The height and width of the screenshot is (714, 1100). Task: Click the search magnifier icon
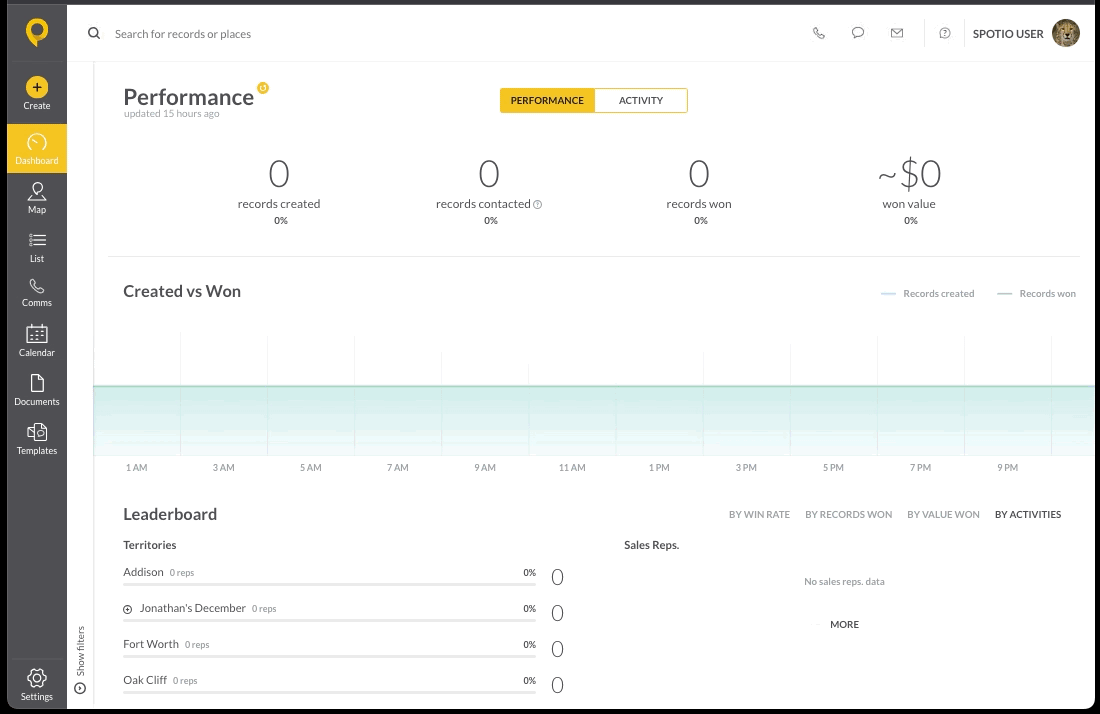(x=94, y=33)
